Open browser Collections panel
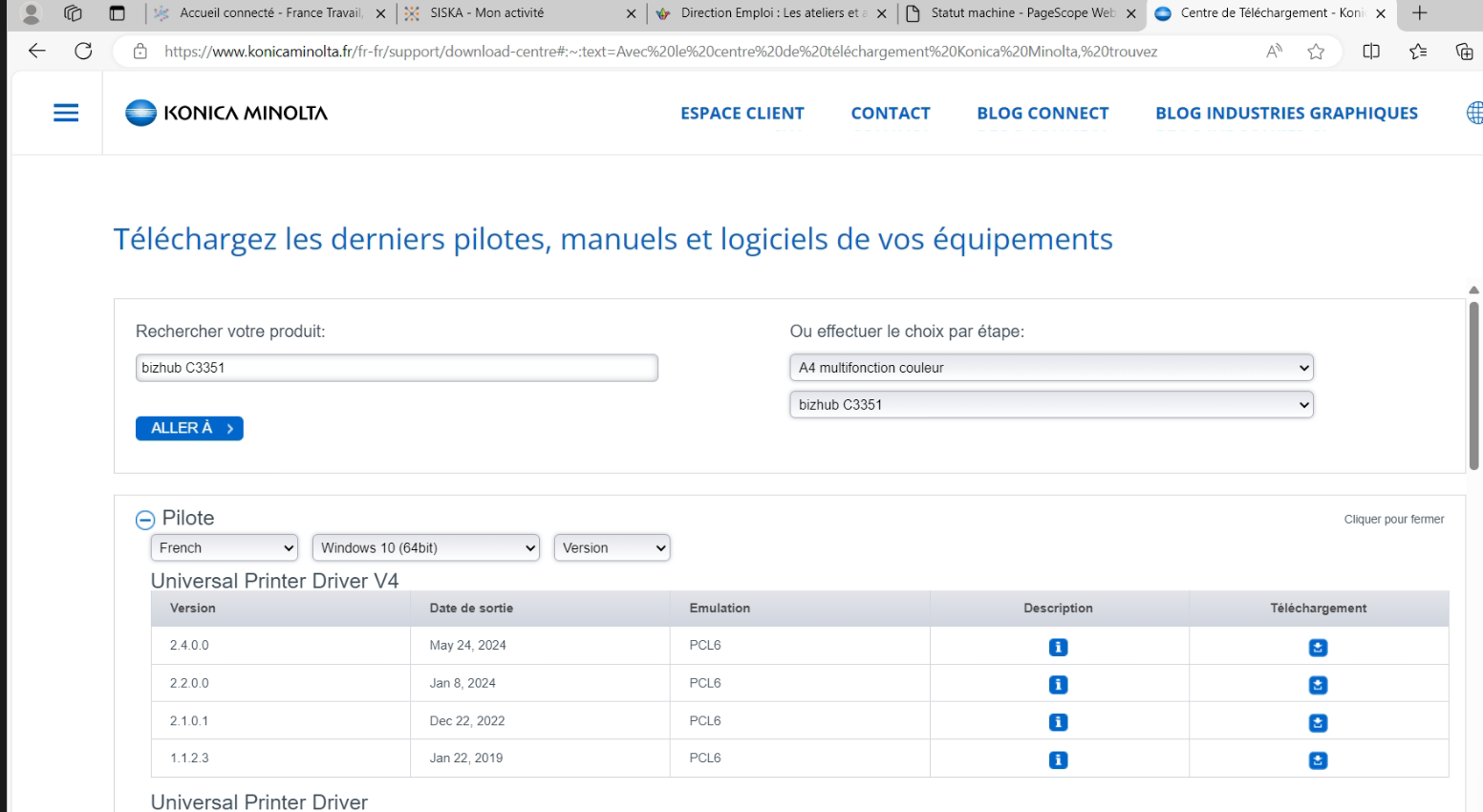Image resolution: width=1483 pixels, height=812 pixels. 1464,52
